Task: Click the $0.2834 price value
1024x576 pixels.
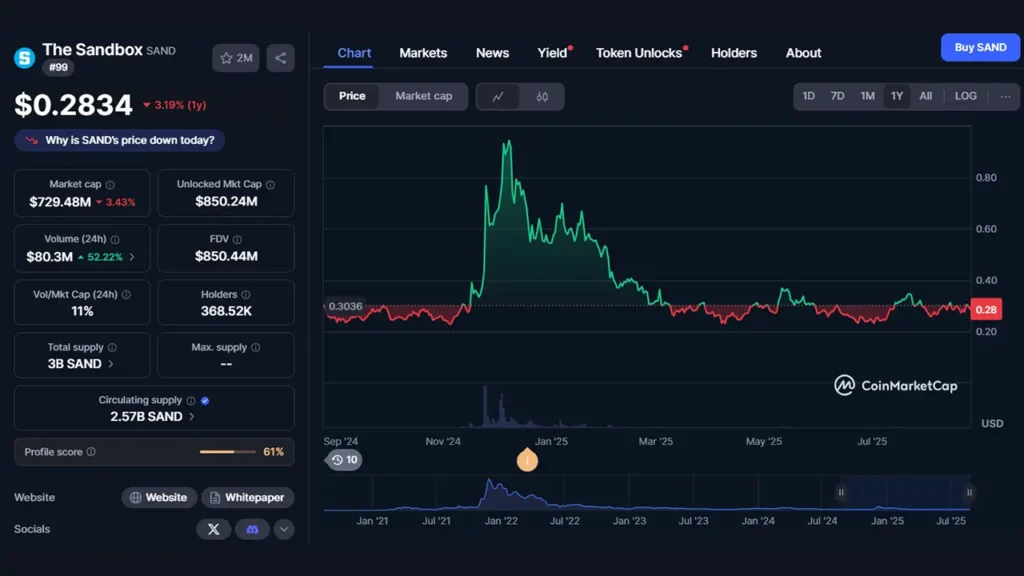Action: (73, 104)
